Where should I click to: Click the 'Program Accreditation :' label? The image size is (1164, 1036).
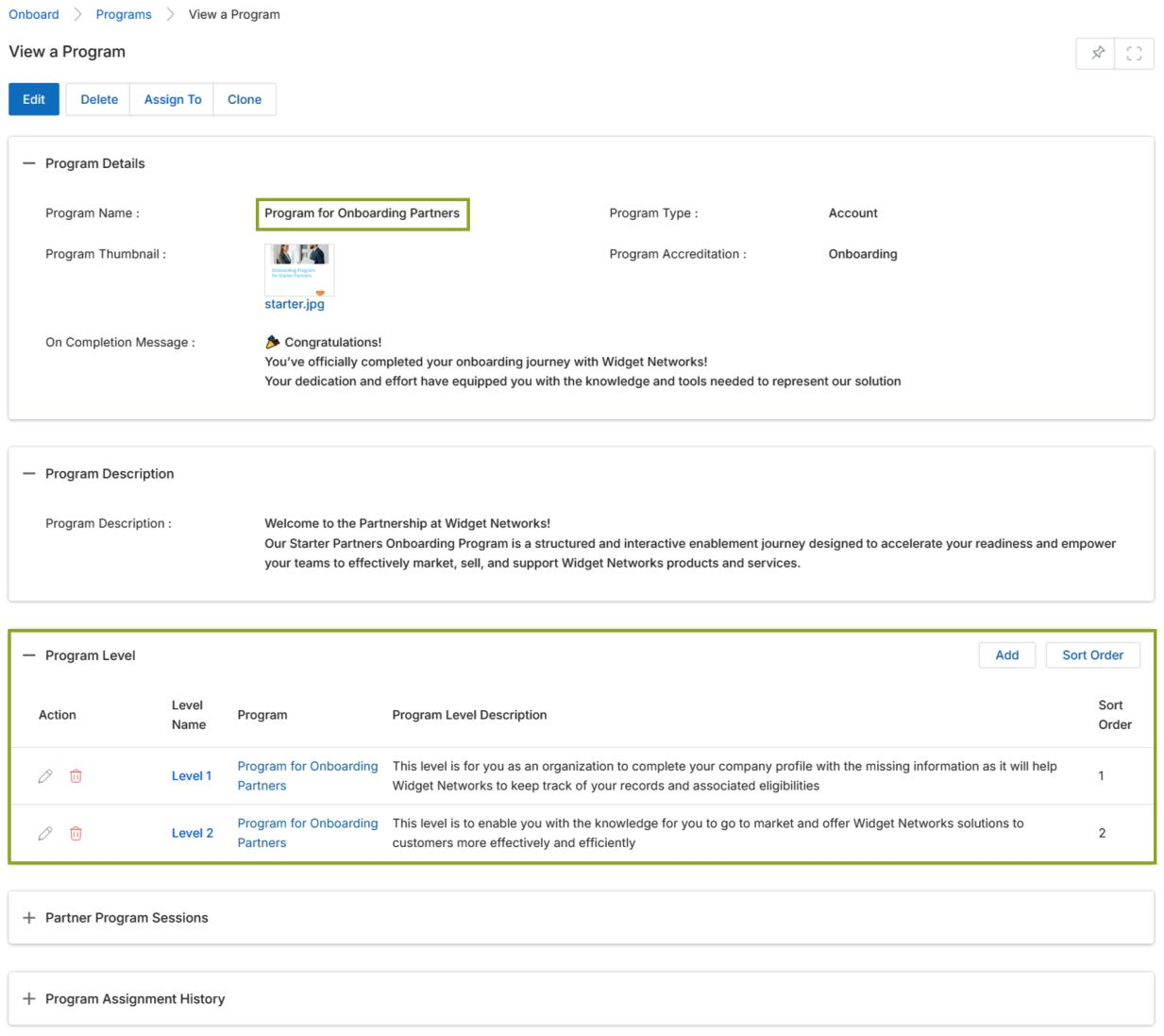point(678,254)
